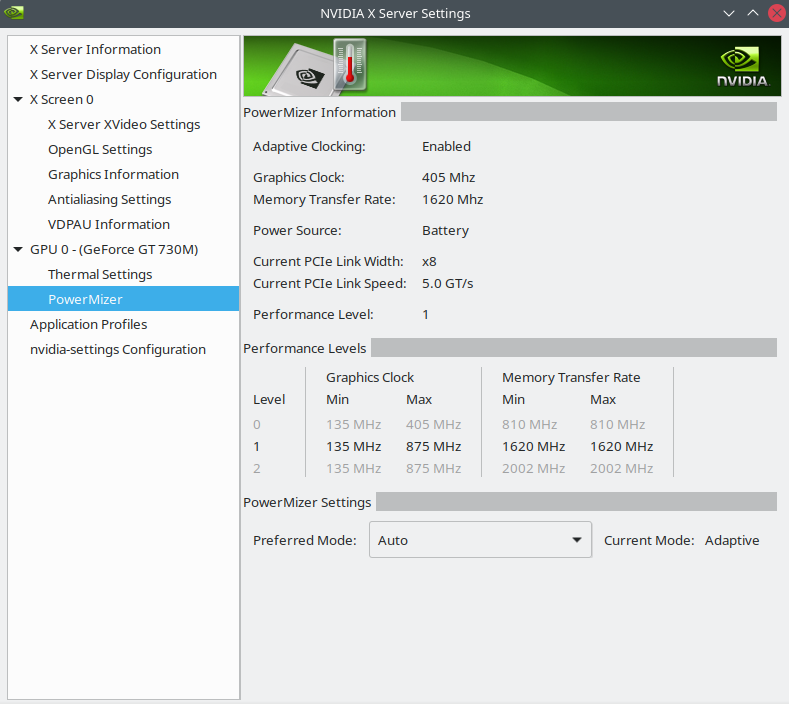Click level 0 memory min '810 MHz'
This screenshot has width=789, height=704.
point(529,425)
